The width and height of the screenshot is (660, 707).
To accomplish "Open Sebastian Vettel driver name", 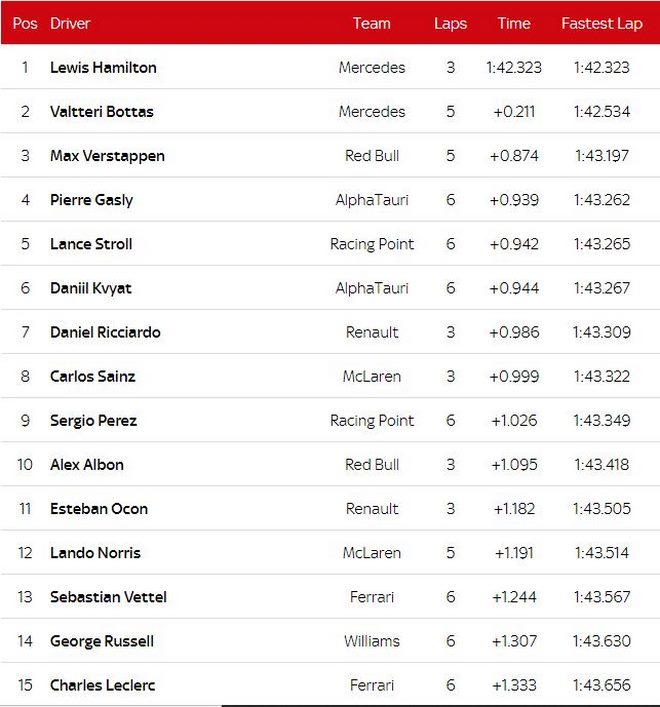I will (x=108, y=597).
